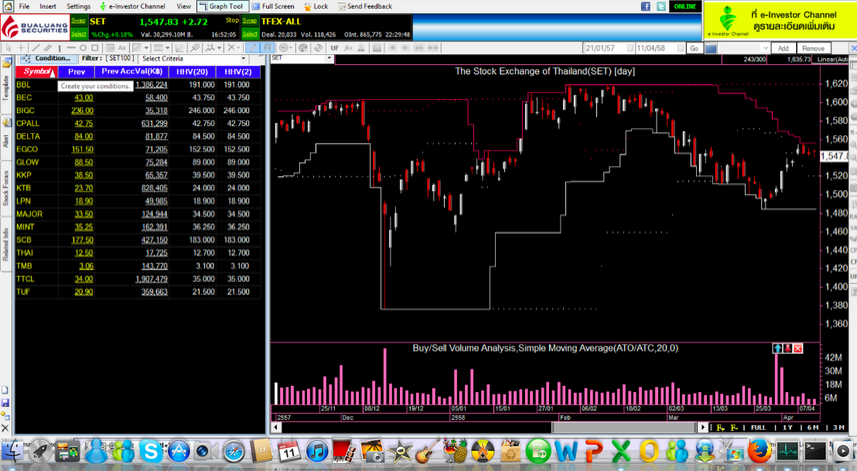Open the calendar picker for end date 11/04/58
The image size is (857, 471).
coord(680,48)
